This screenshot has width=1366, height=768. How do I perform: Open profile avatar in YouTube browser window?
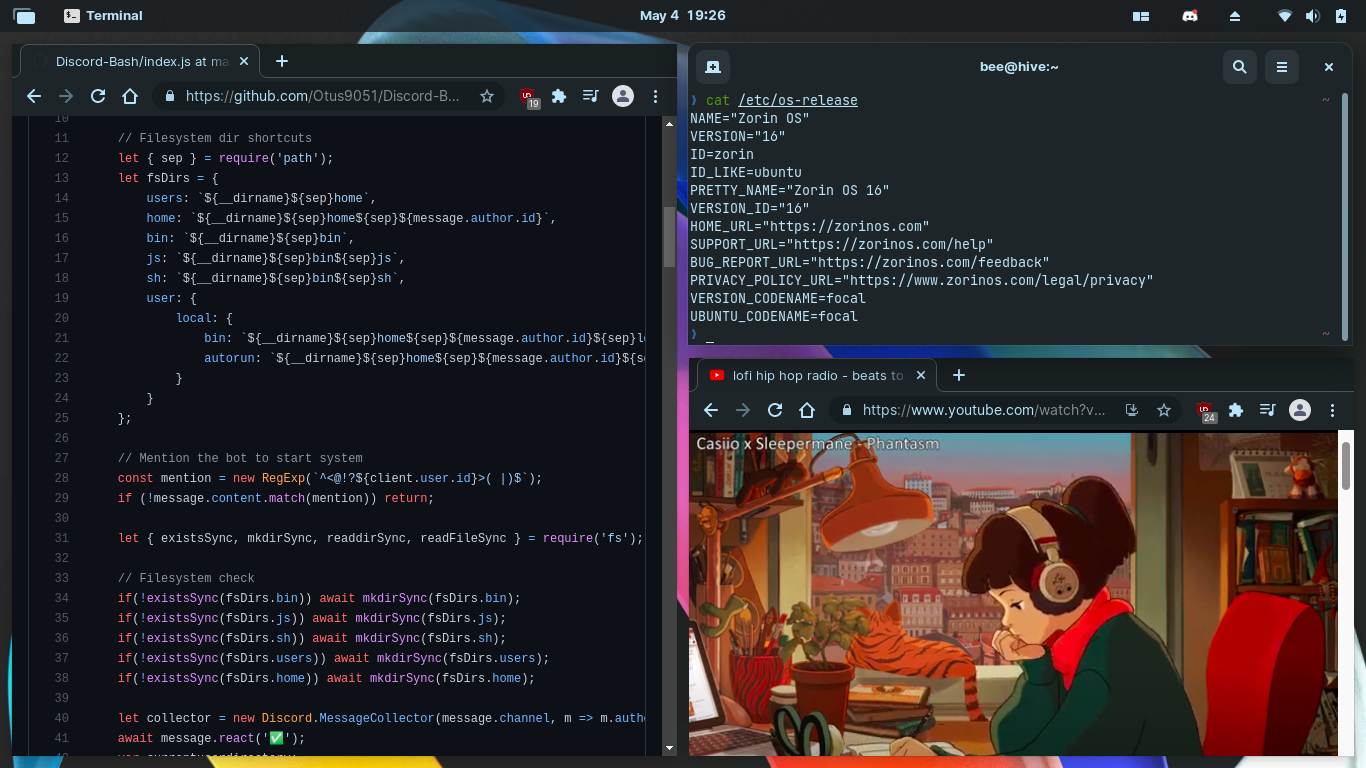point(1300,410)
